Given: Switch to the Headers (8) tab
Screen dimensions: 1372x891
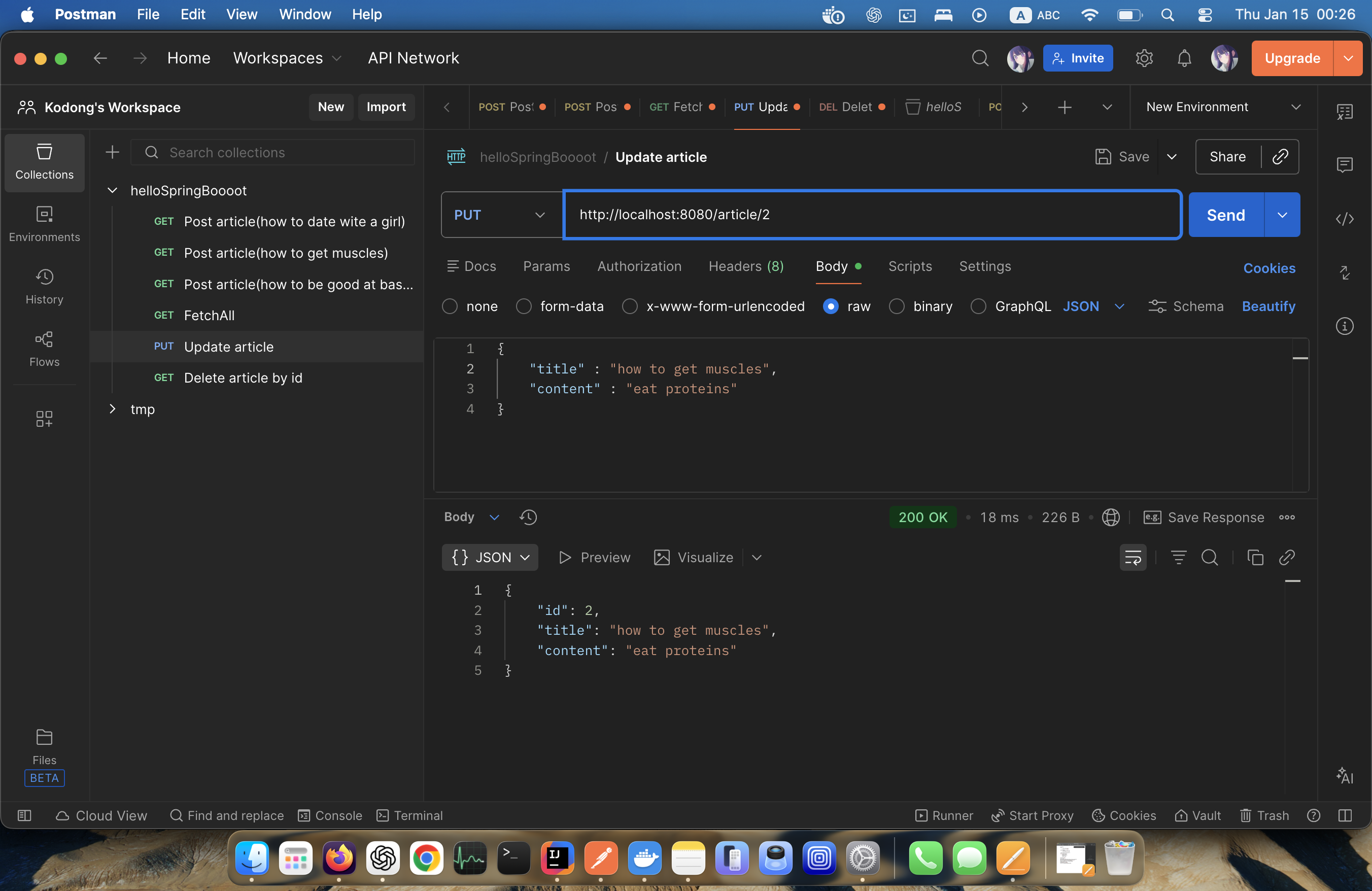Looking at the screenshot, I should [745, 266].
